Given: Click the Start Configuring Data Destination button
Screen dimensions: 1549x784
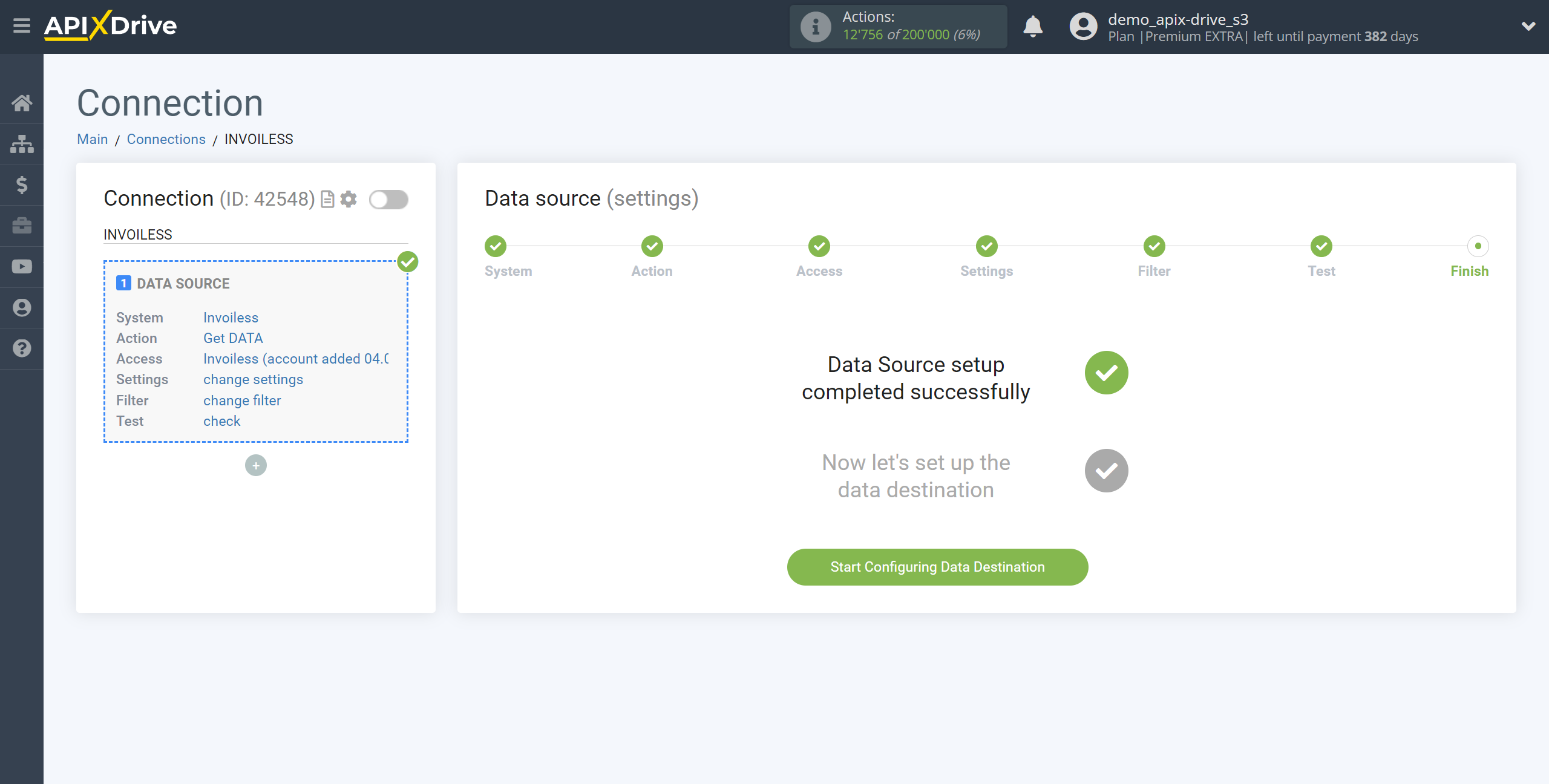Looking at the screenshot, I should 937,566.
